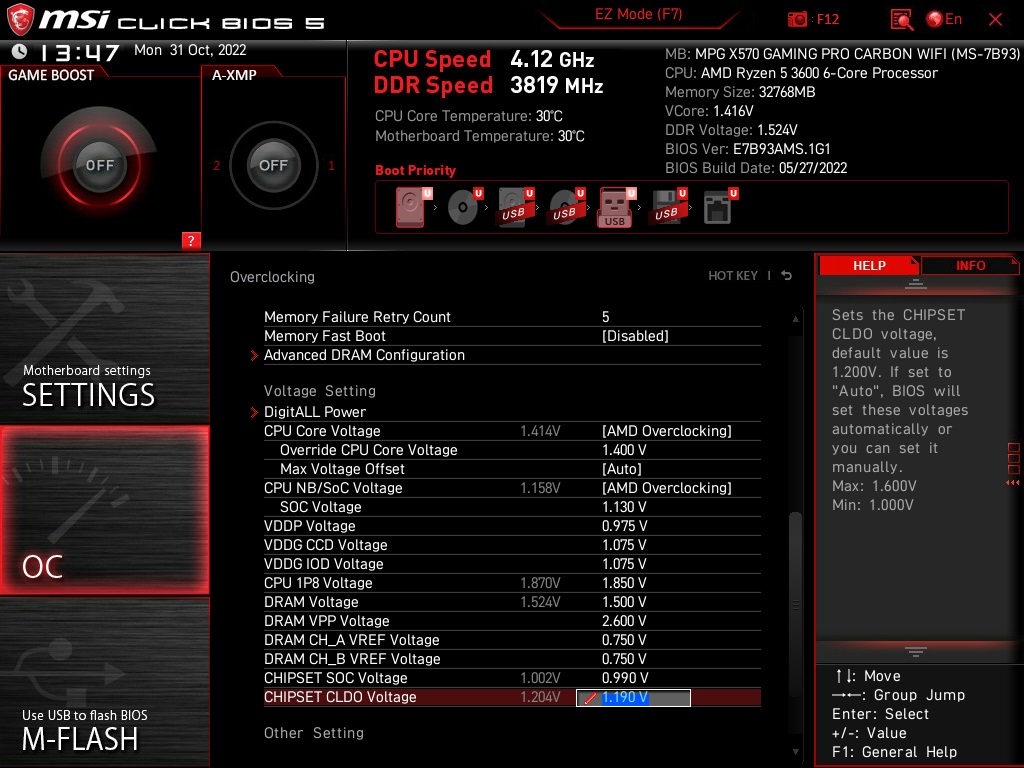
Task: Expand Advanced DRAM Configuration submenu
Action: (364, 355)
